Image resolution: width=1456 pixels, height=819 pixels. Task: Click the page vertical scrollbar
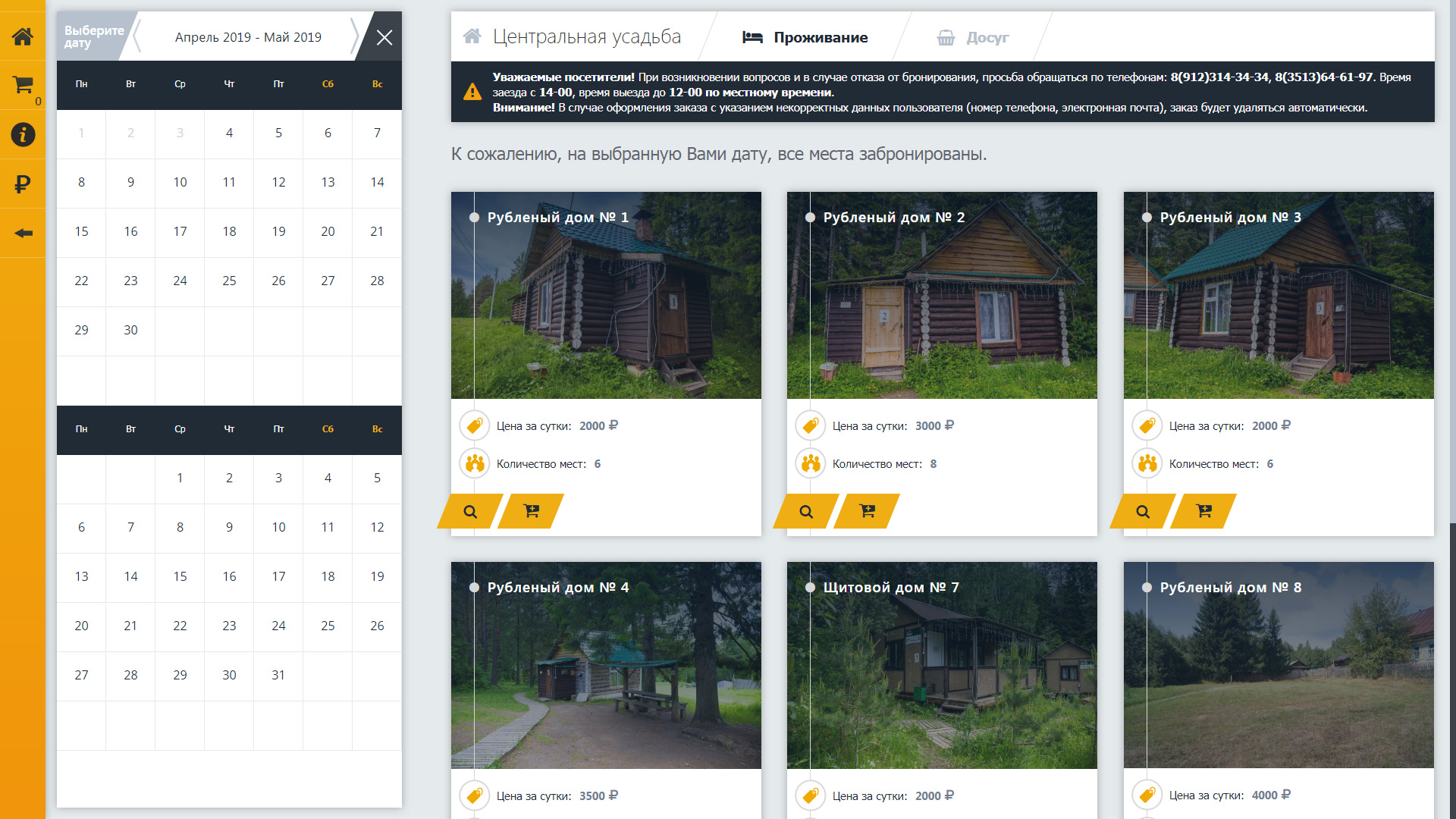coord(1451,671)
